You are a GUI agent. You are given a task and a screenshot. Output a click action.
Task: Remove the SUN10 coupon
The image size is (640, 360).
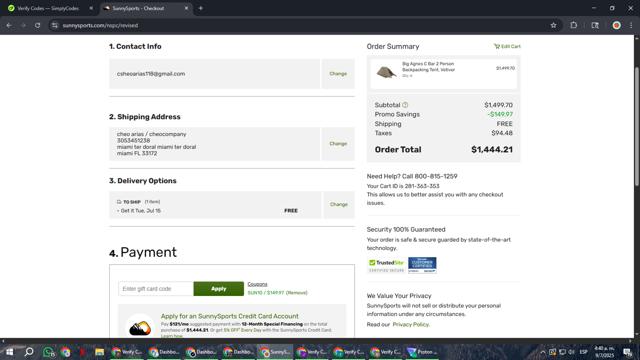click(x=296, y=293)
